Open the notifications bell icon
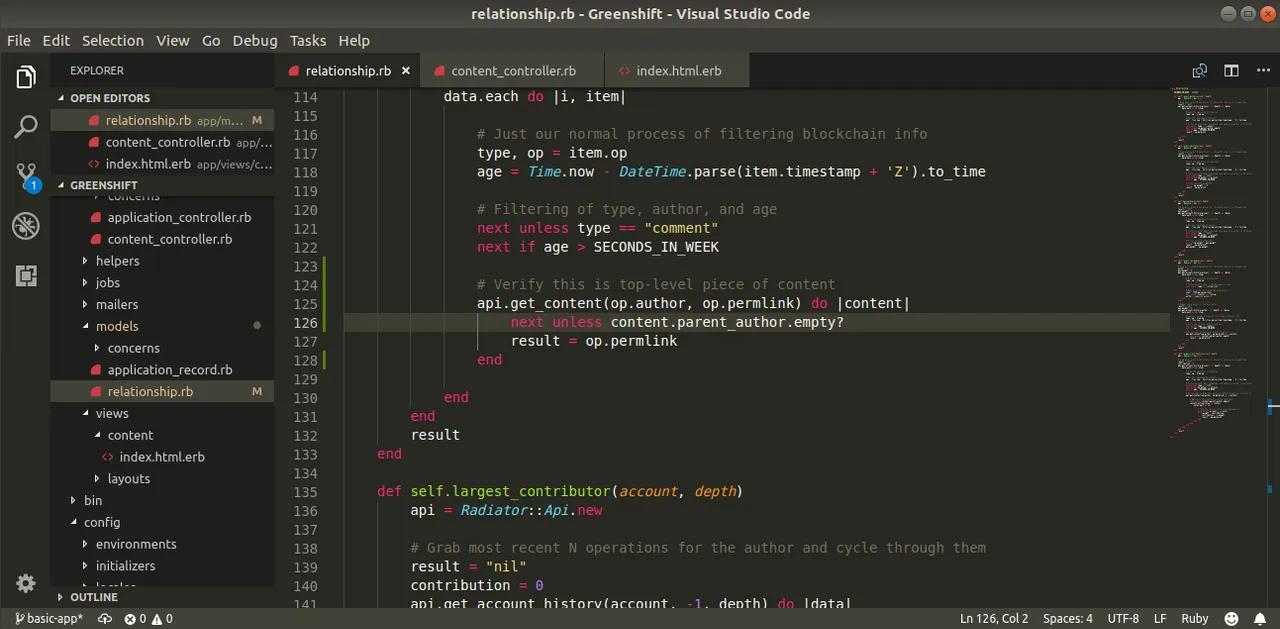 1259,619
